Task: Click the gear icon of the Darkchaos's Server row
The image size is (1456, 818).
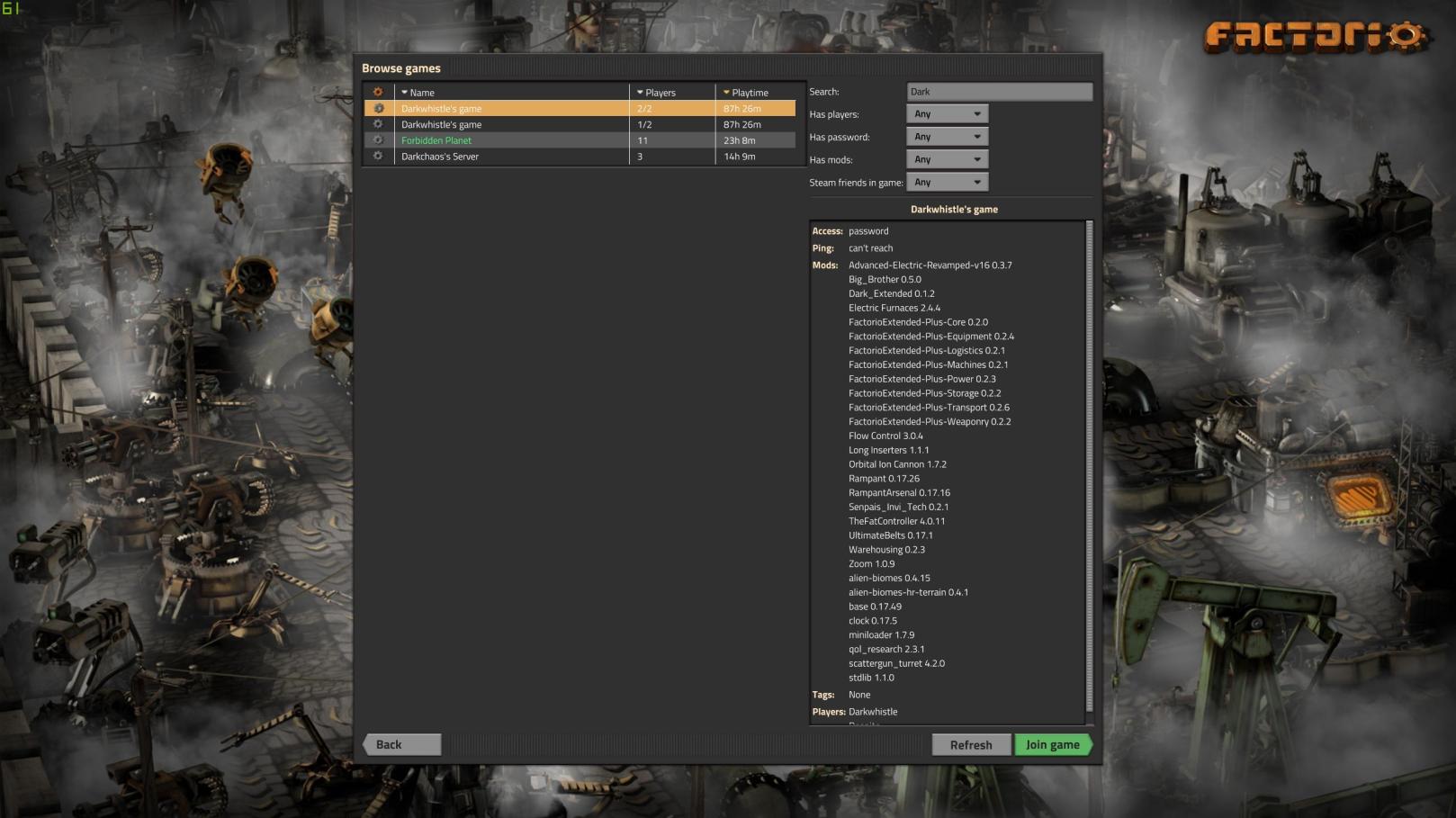Action: click(378, 157)
